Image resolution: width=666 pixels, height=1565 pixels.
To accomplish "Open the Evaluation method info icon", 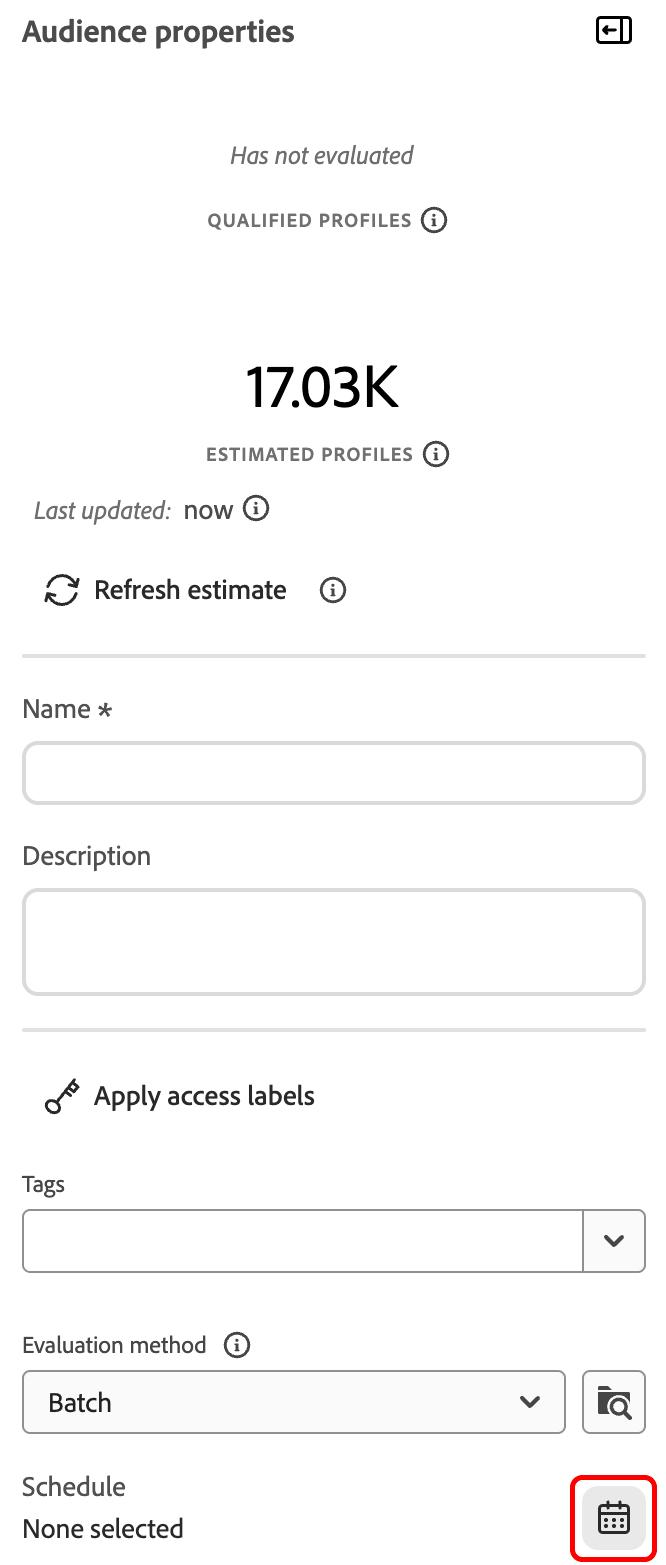I will point(237,1345).
